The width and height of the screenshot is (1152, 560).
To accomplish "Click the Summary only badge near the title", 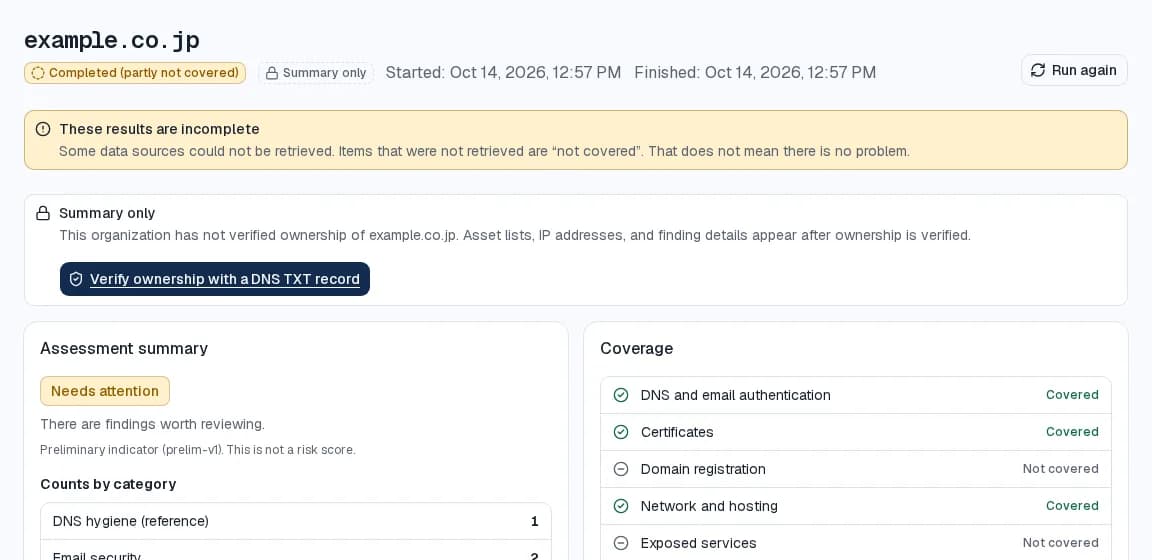I will [x=316, y=73].
